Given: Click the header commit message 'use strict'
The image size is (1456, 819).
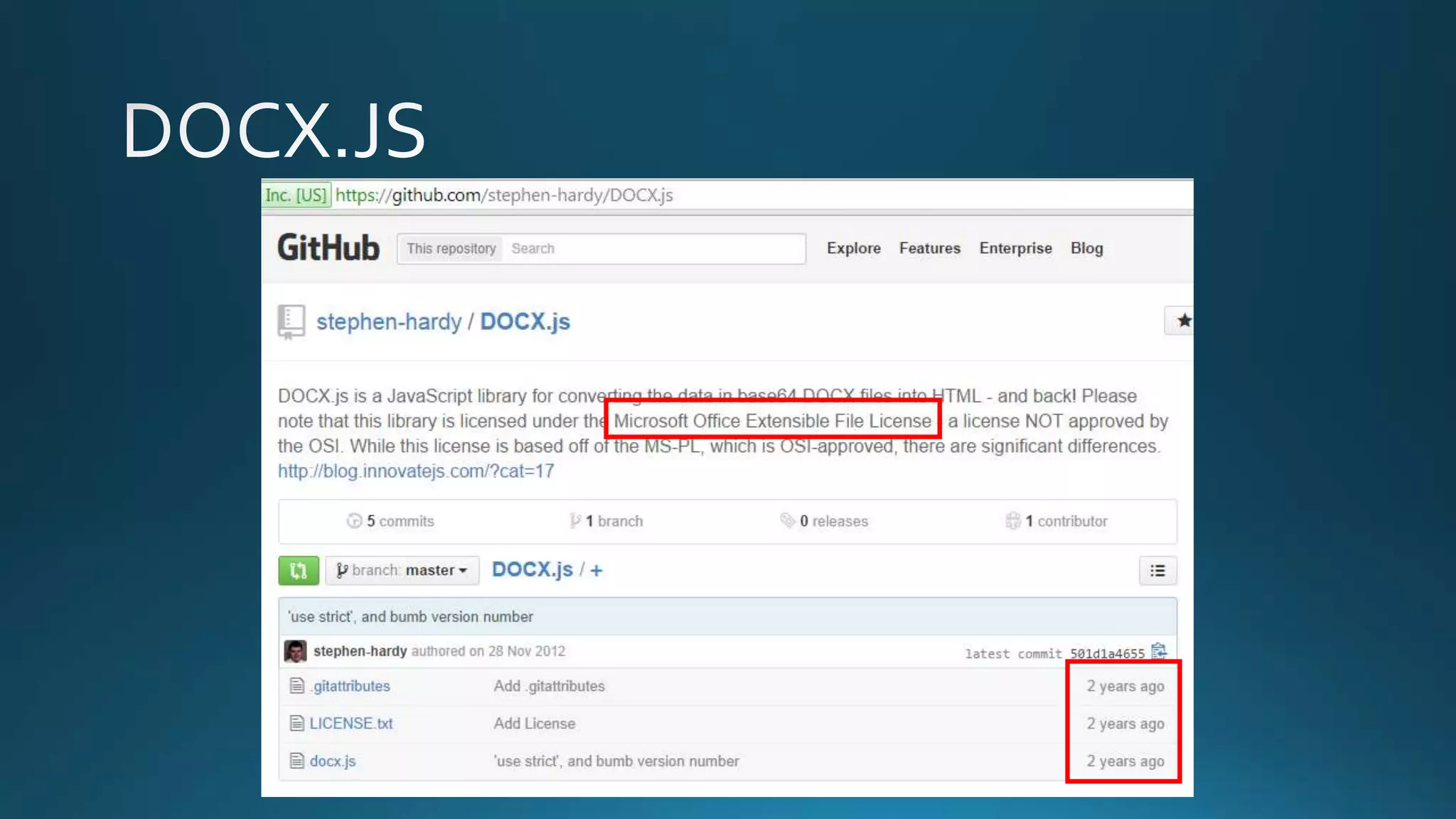Looking at the screenshot, I should click(410, 616).
